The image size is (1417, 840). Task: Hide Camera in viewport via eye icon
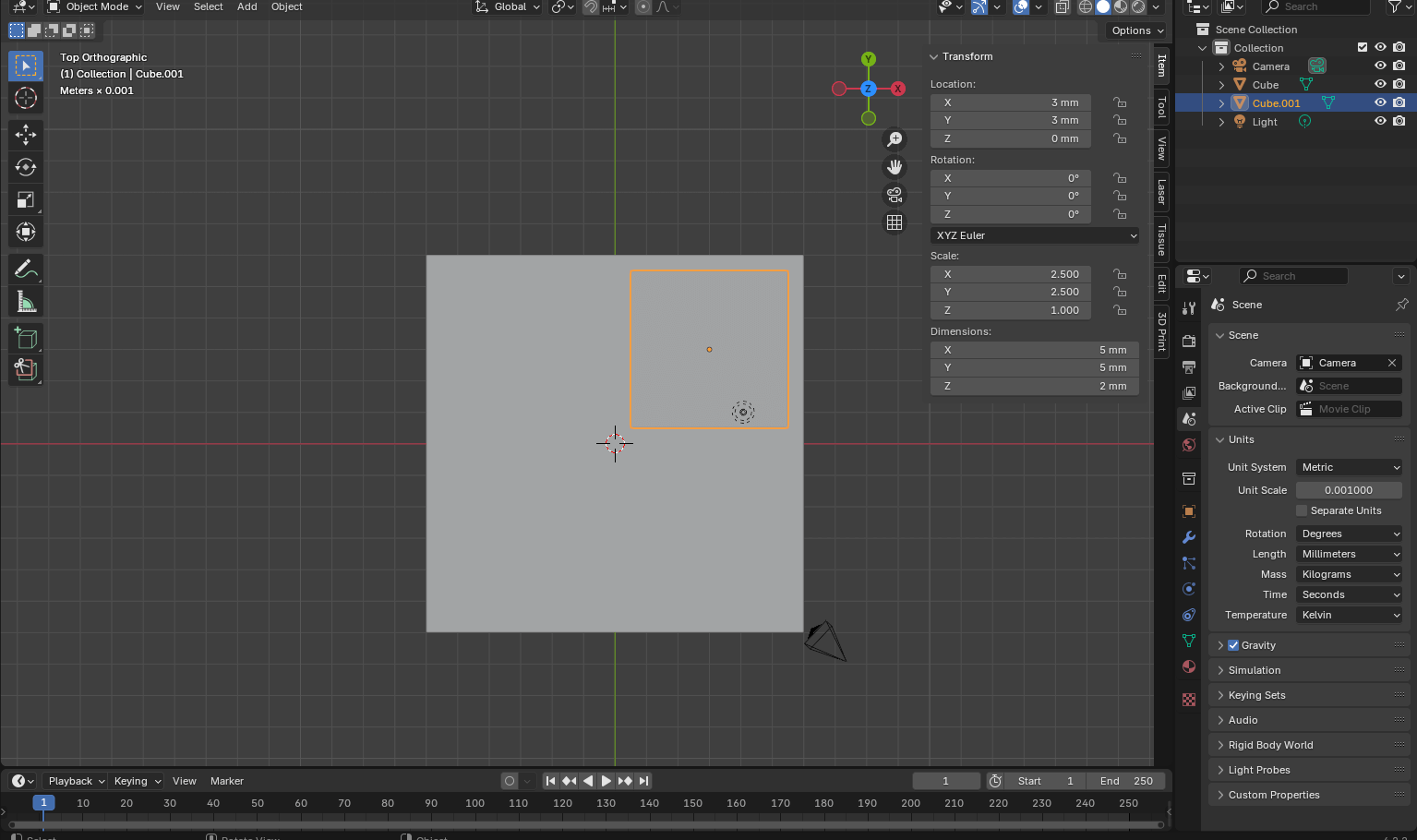[1380, 66]
